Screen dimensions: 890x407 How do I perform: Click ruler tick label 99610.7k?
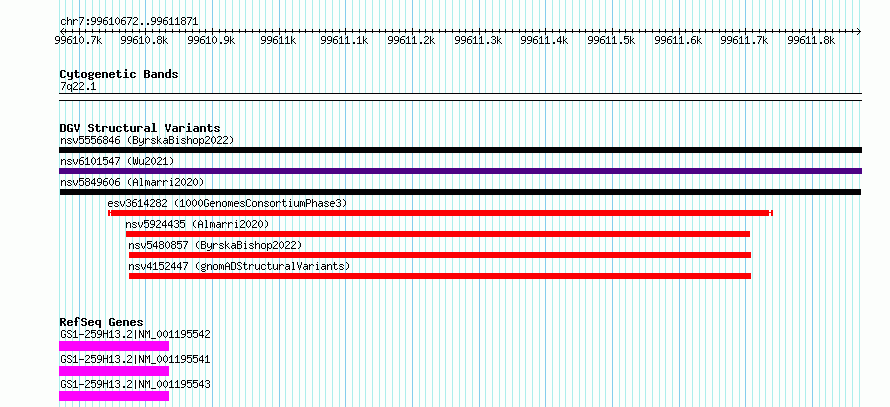click(x=79, y=40)
